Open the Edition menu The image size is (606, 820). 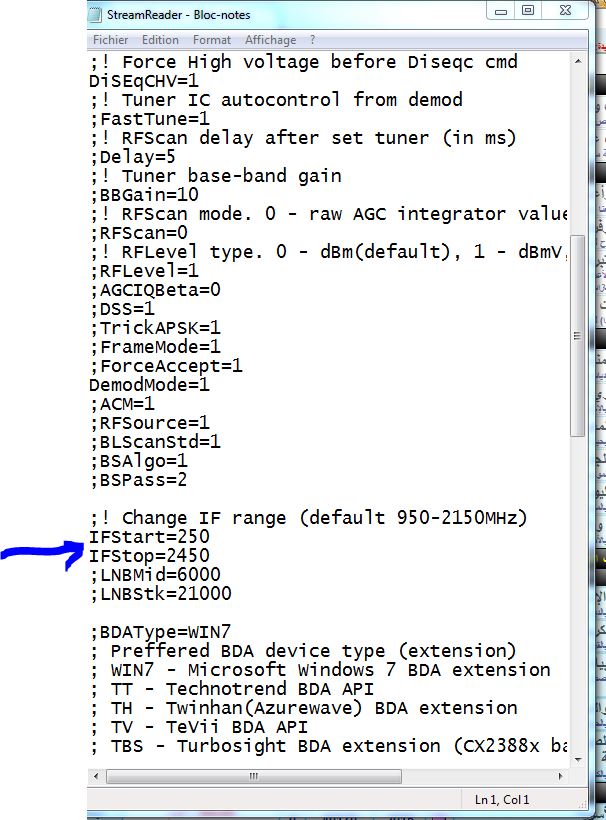160,40
